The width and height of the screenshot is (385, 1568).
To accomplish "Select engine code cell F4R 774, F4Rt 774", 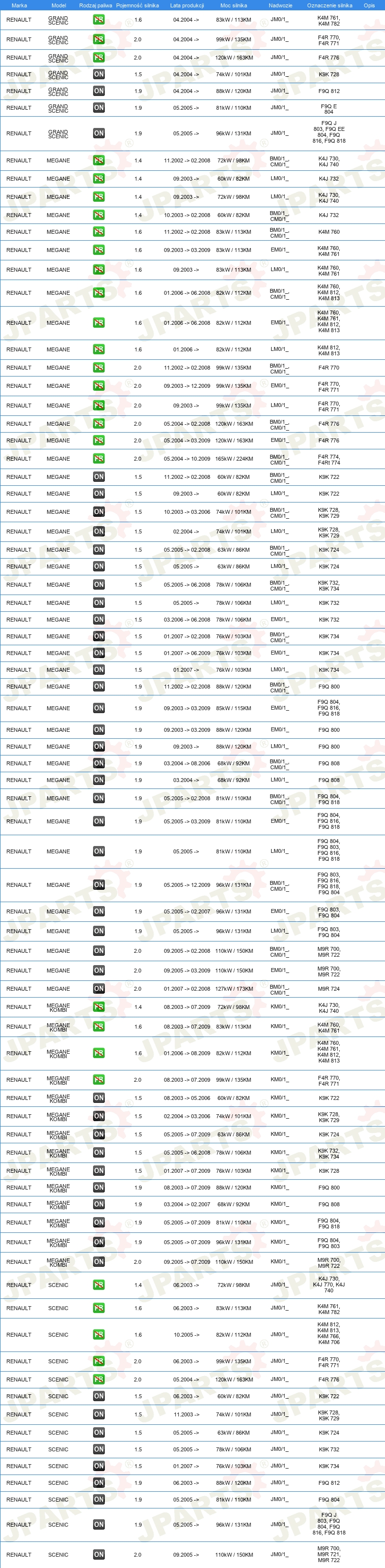I will (329, 460).
